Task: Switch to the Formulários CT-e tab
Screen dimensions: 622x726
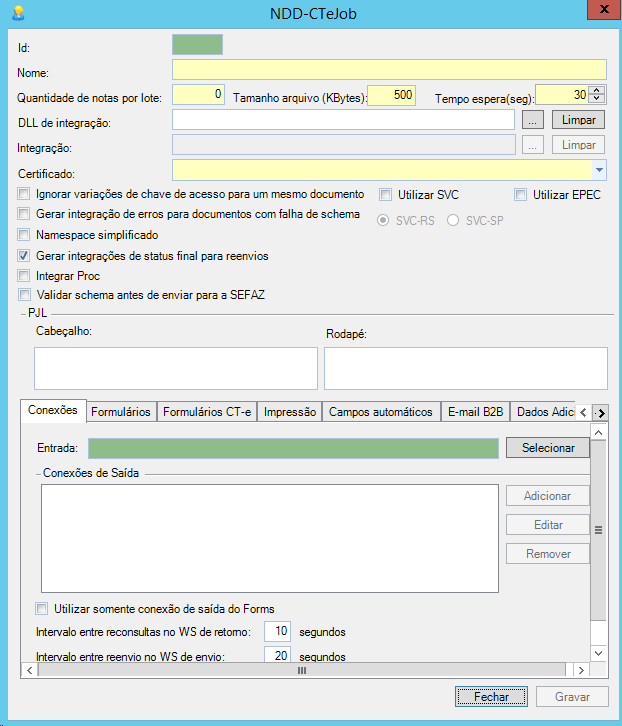Action: click(x=207, y=412)
